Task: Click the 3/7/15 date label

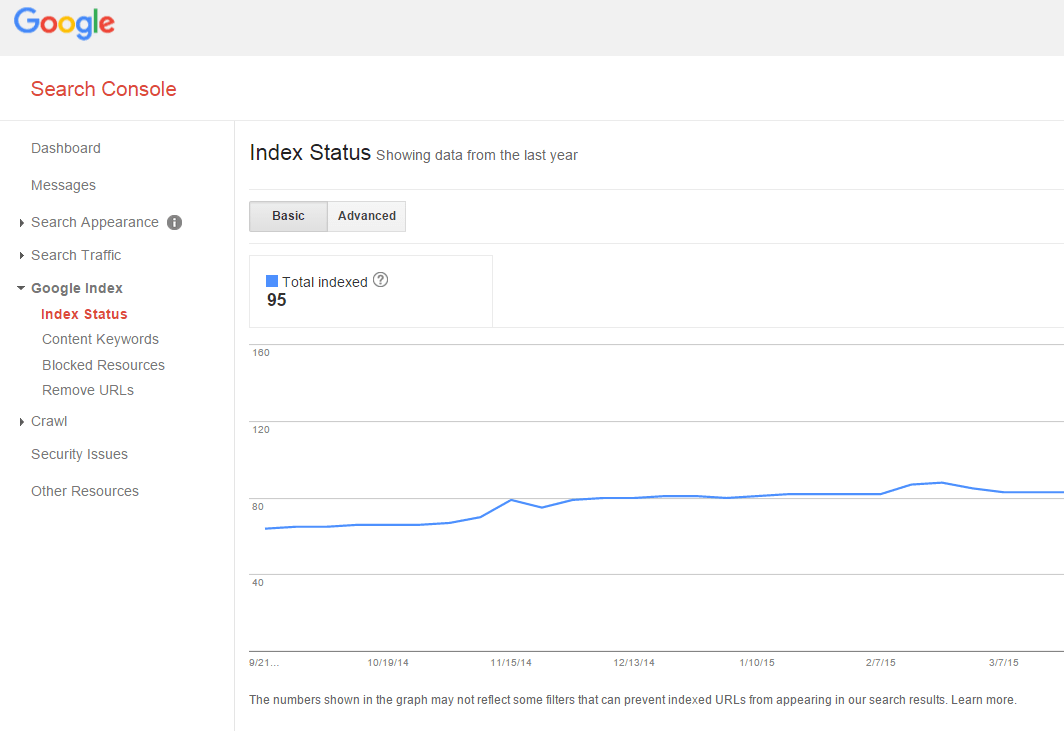Action: pyautogui.click(x=1004, y=662)
